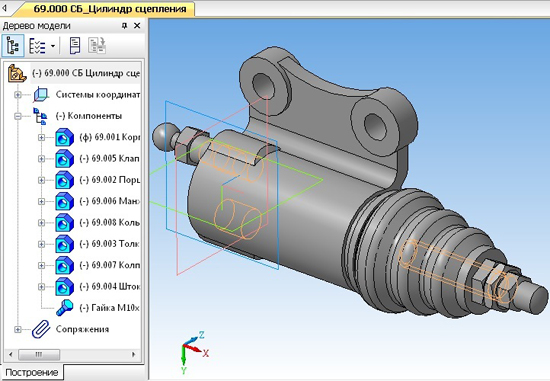The width and height of the screenshot is (550, 381).
Task: Open the Построение tab
Action: pos(32,373)
